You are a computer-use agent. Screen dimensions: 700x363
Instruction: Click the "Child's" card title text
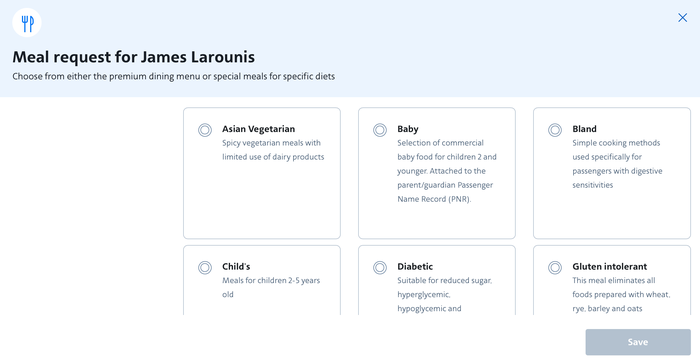pos(236,267)
